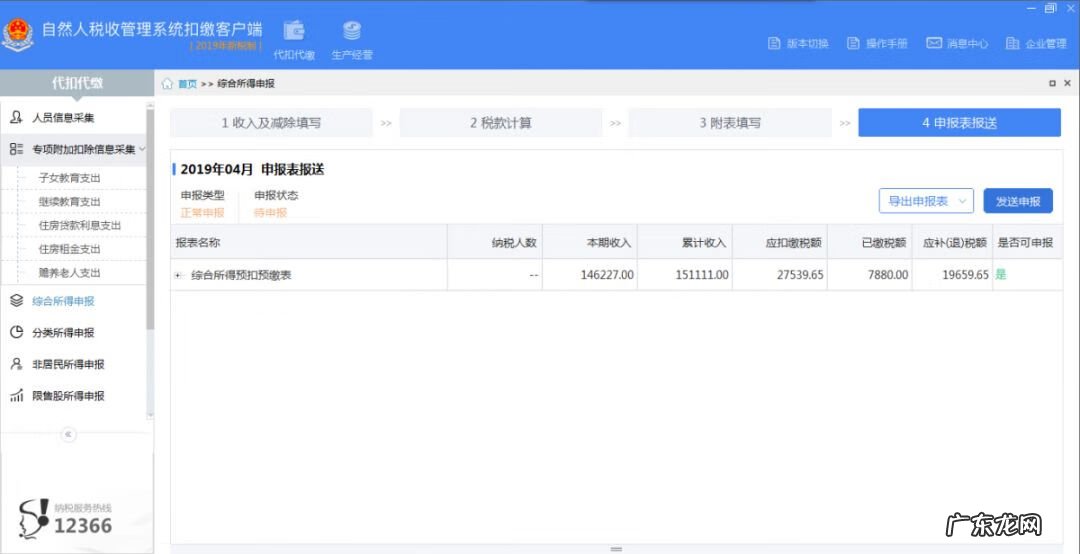
Task: Restore the inner panel window icon
Action: (x=1052, y=83)
